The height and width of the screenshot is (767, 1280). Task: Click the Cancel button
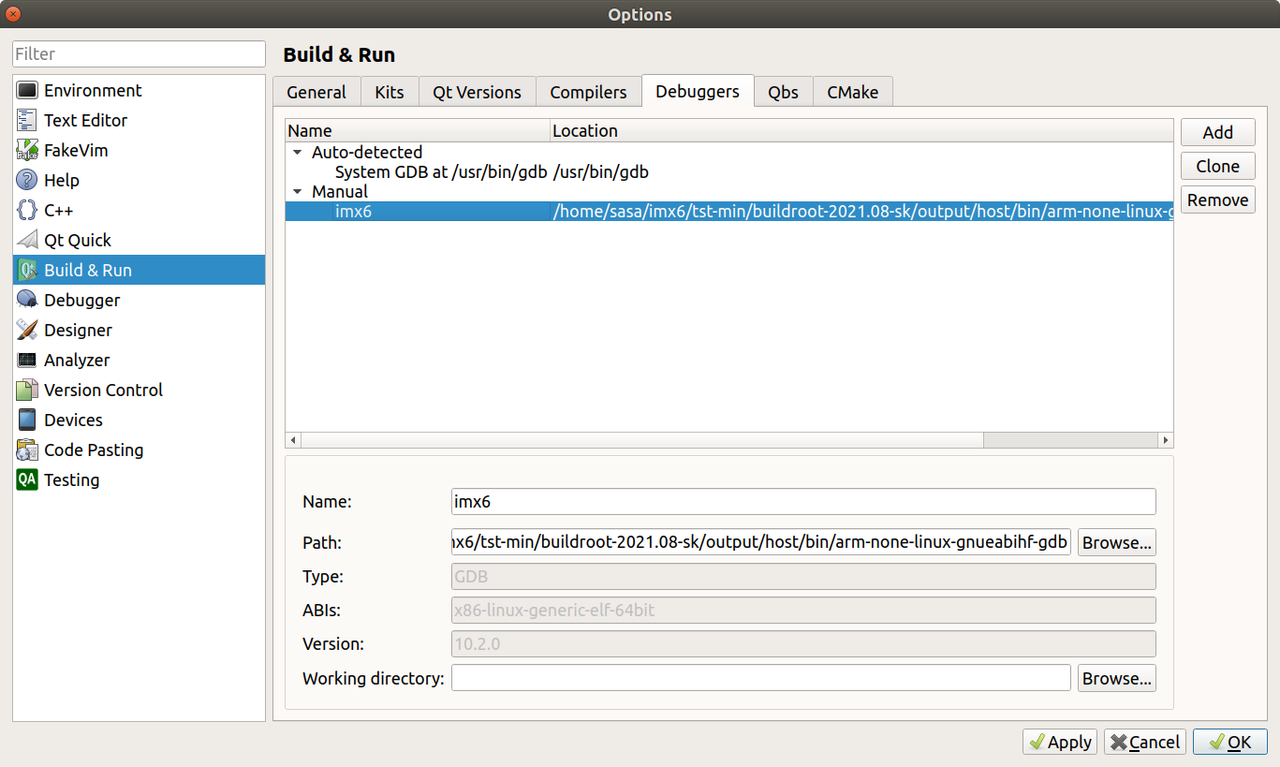click(1145, 742)
